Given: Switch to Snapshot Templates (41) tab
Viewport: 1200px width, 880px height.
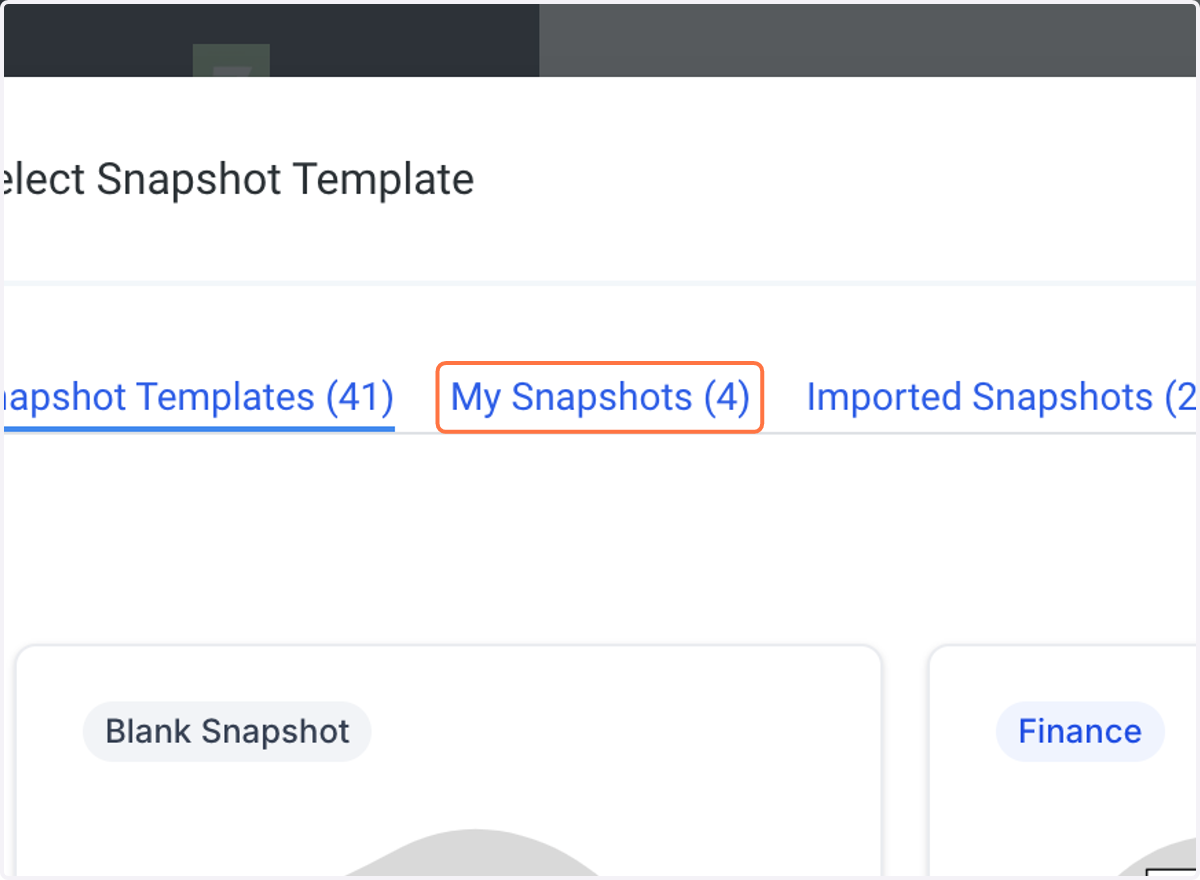Looking at the screenshot, I should [198, 397].
